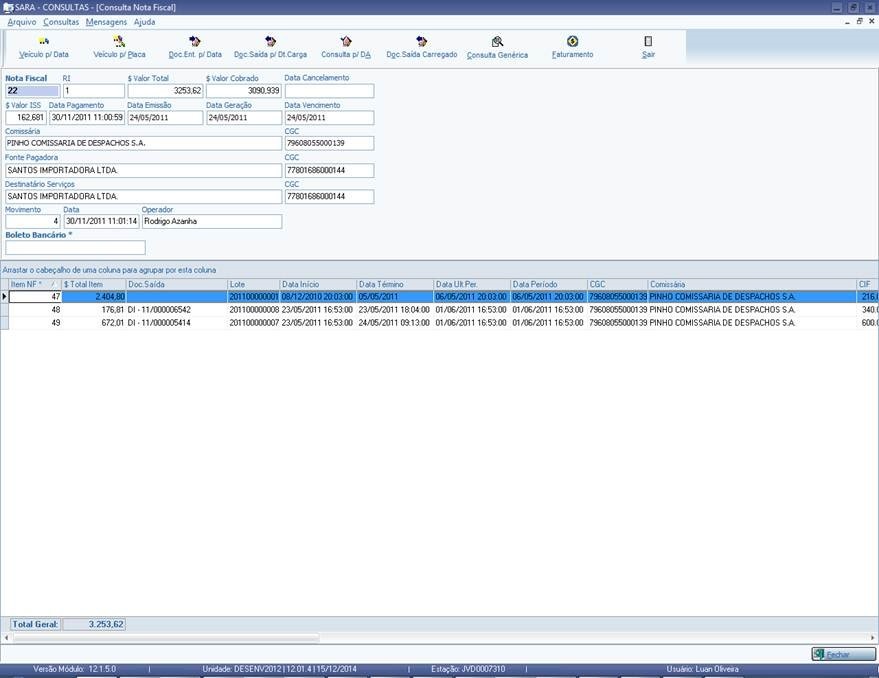Click the Versão Módulo status entry
The image size is (879, 678).
[x=75, y=669]
